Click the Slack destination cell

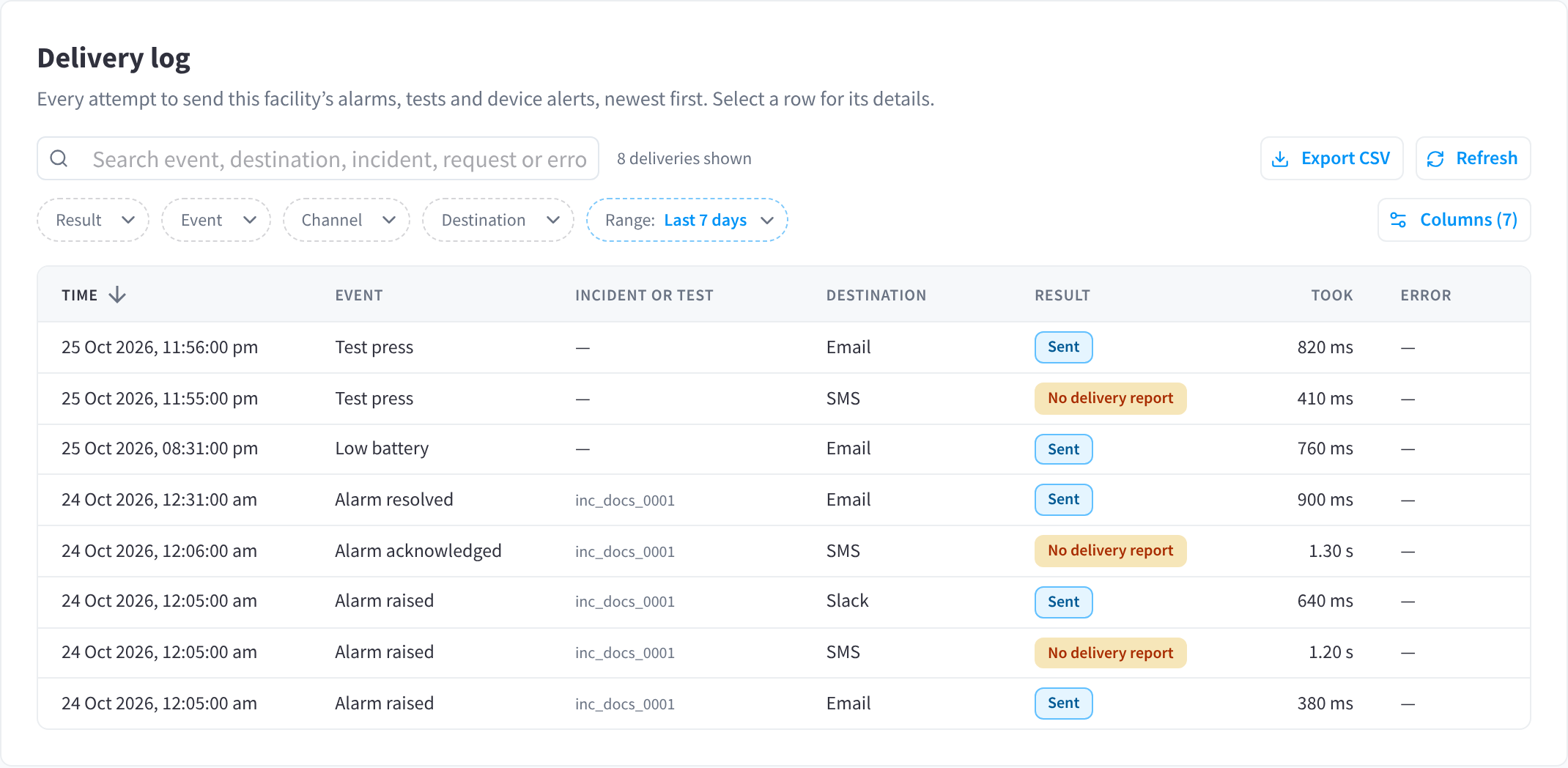click(847, 601)
